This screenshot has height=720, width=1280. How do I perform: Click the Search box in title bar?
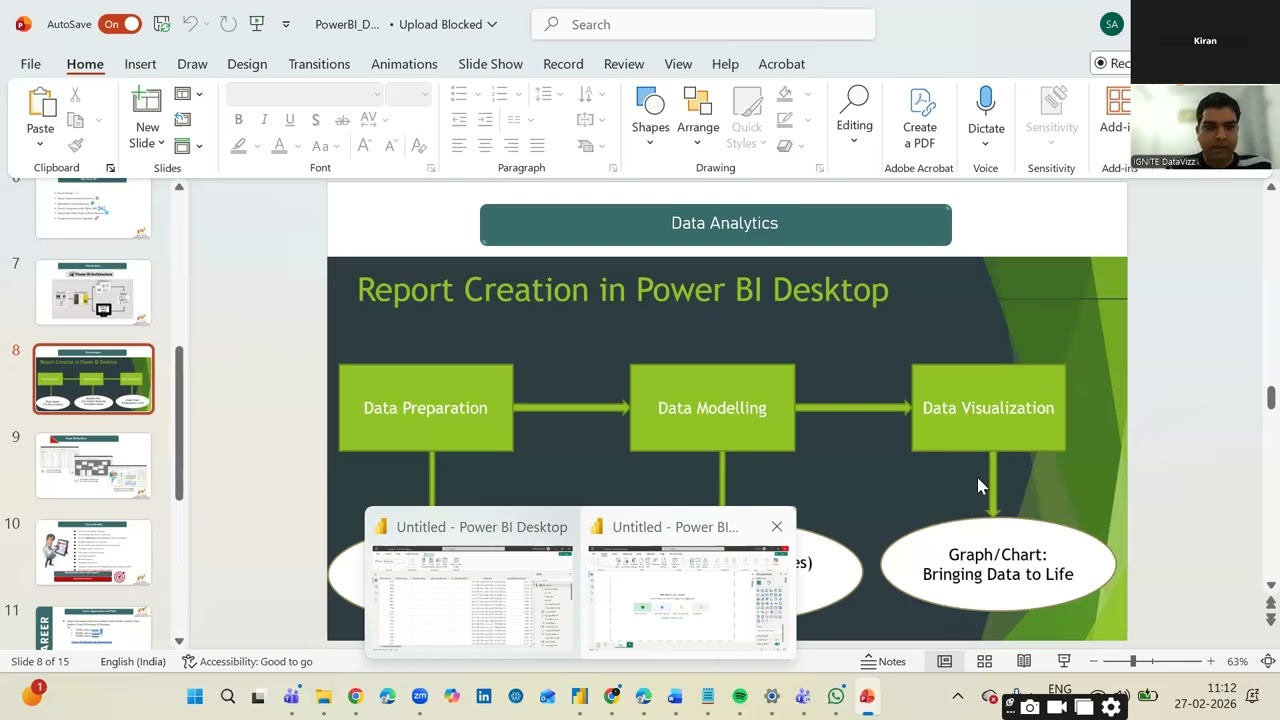pyautogui.click(x=703, y=24)
